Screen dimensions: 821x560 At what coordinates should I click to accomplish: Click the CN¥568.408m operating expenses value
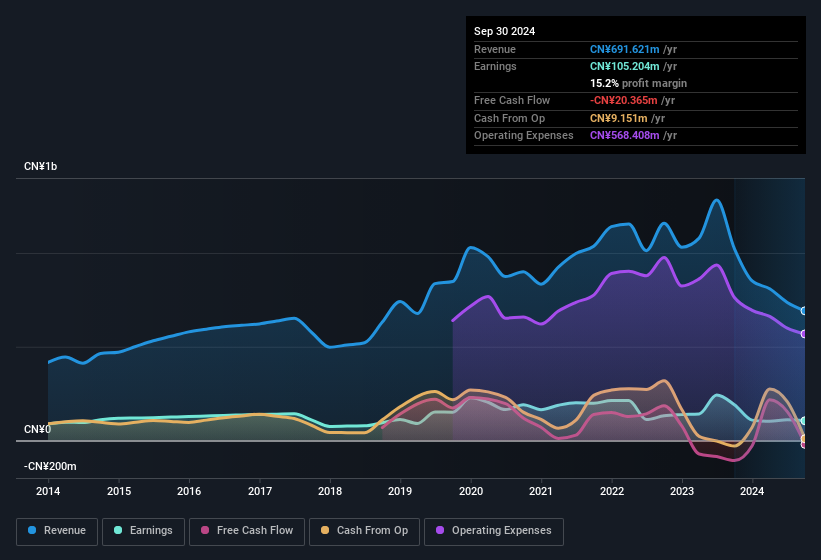tap(624, 136)
